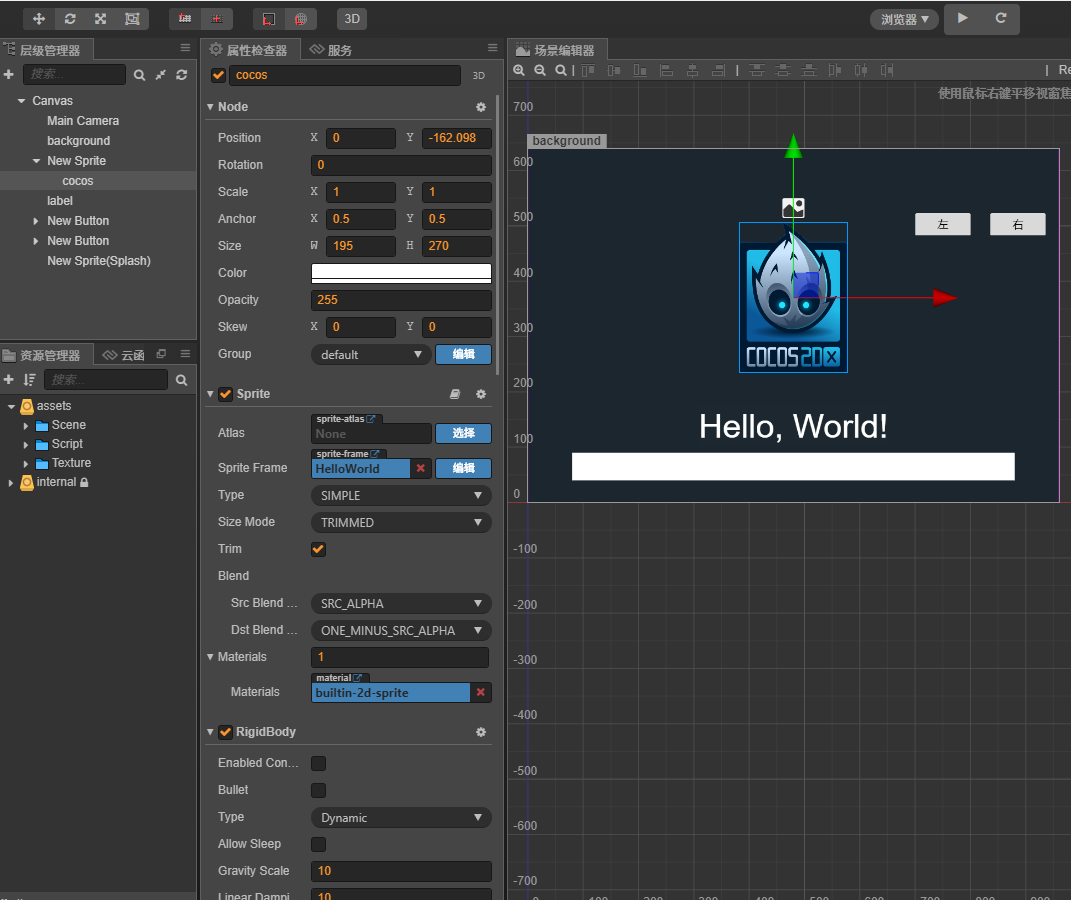Toggle the 3D view button

click(x=352, y=18)
